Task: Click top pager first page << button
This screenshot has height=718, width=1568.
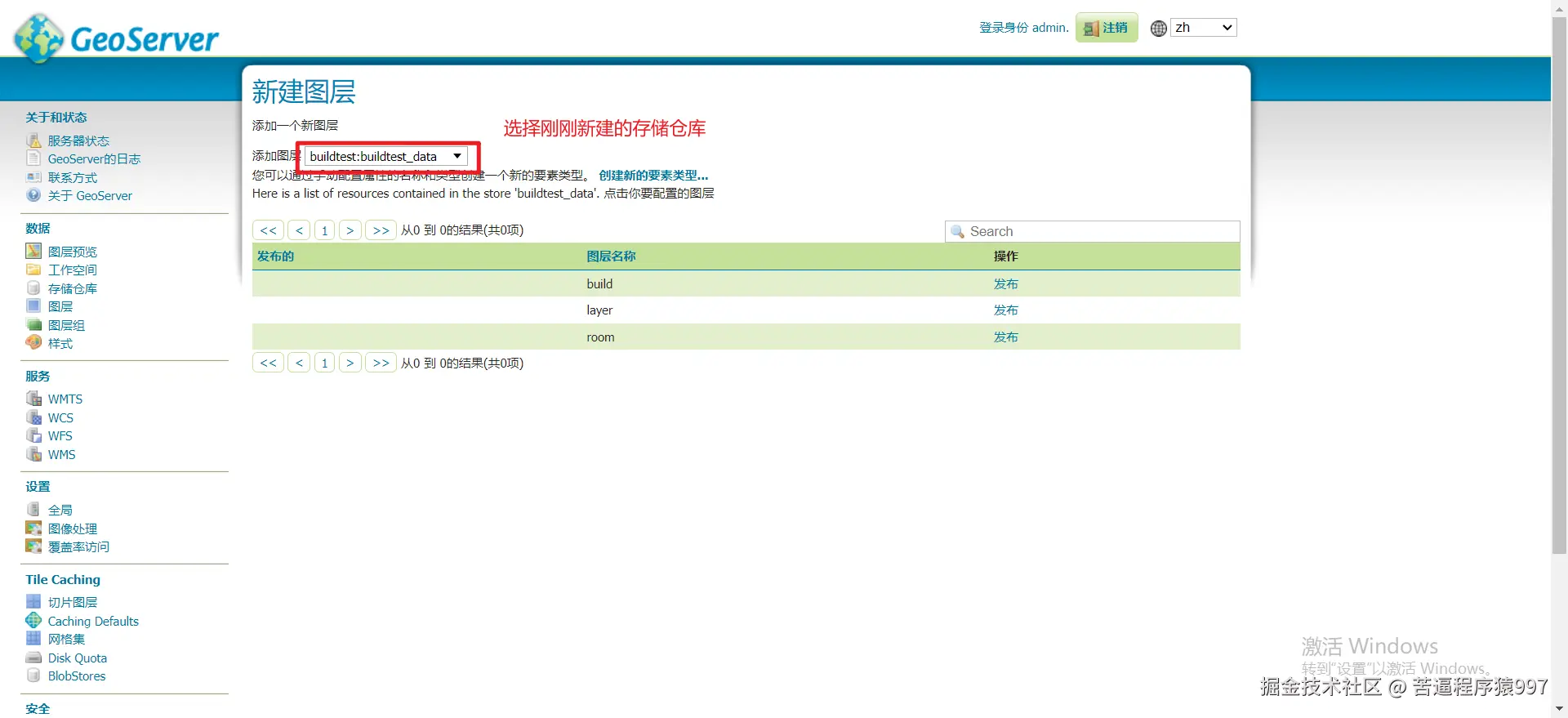Action: 268,230
